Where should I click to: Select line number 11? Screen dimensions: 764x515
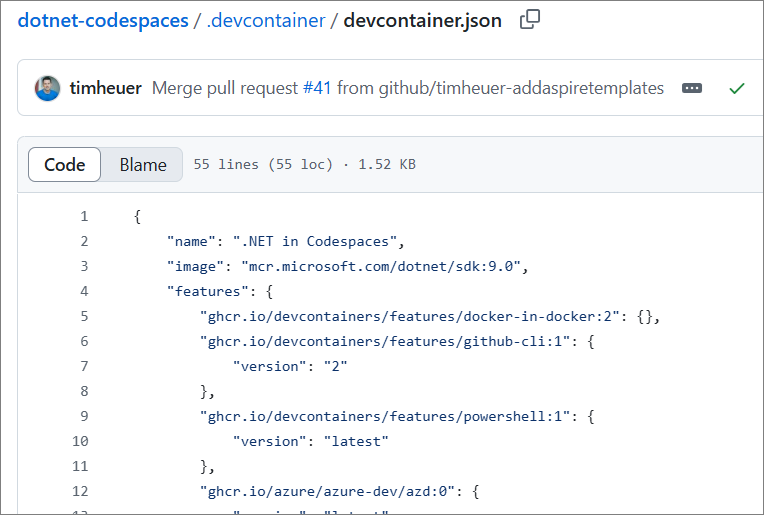pos(80,466)
